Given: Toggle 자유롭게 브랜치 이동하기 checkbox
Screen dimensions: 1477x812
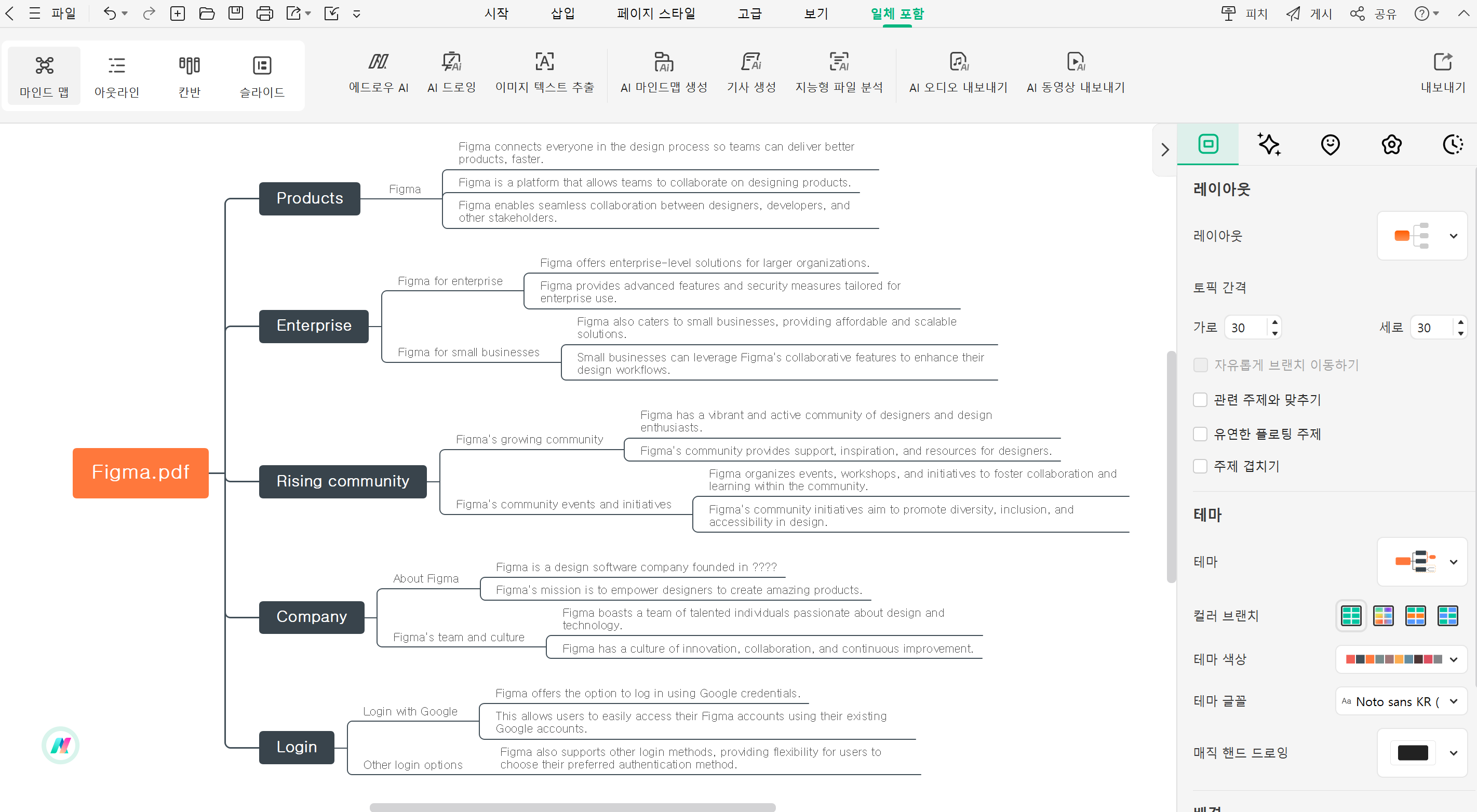Looking at the screenshot, I should tap(1200, 364).
